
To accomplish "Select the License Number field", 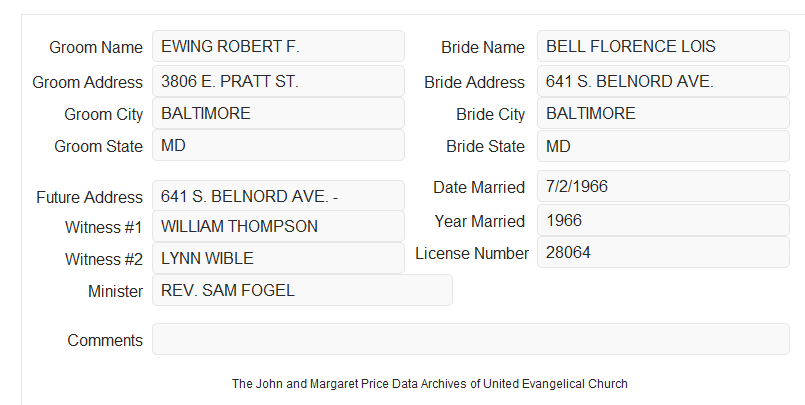I will tap(663, 252).
